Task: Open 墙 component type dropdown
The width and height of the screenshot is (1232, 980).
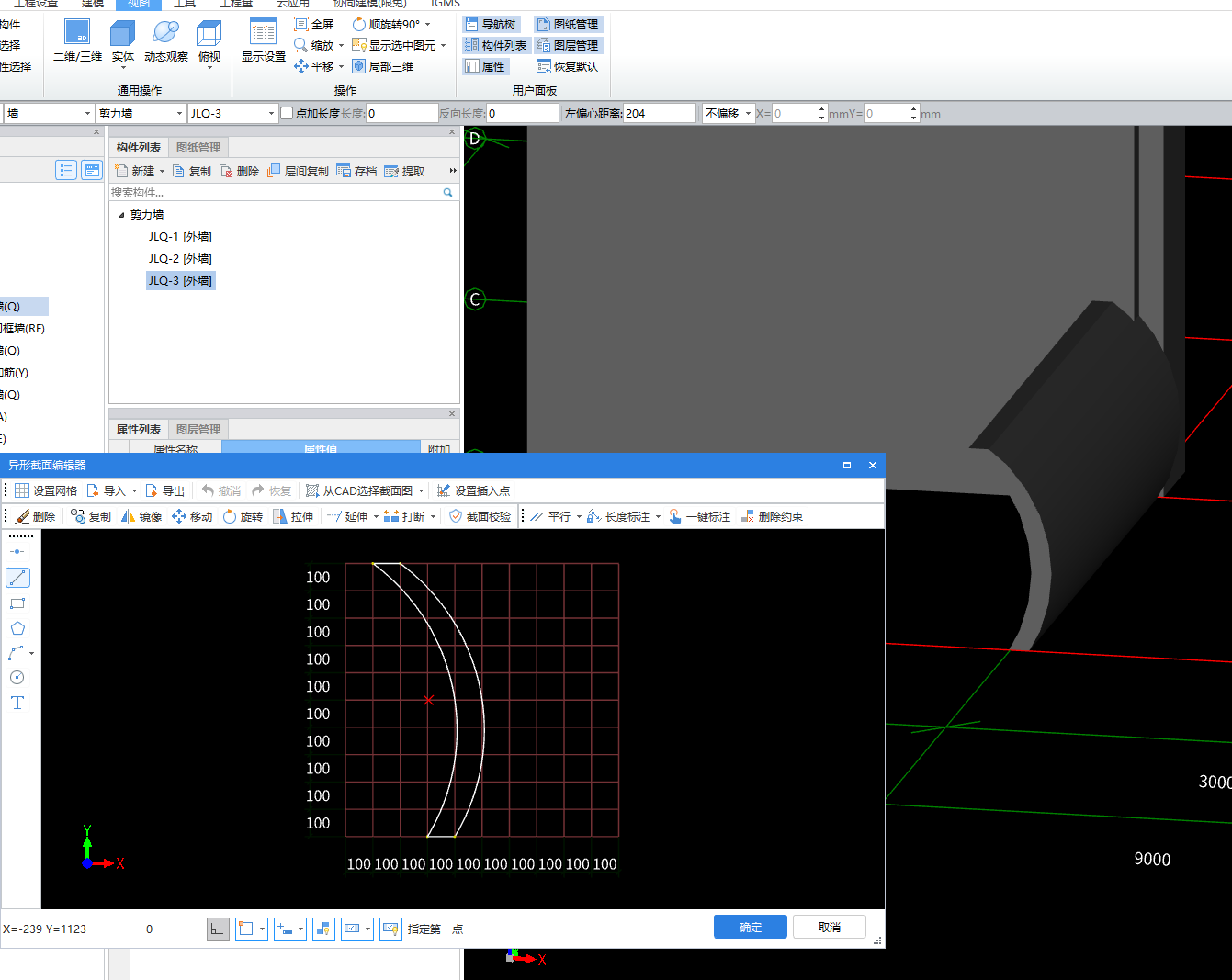Action: click(87, 113)
